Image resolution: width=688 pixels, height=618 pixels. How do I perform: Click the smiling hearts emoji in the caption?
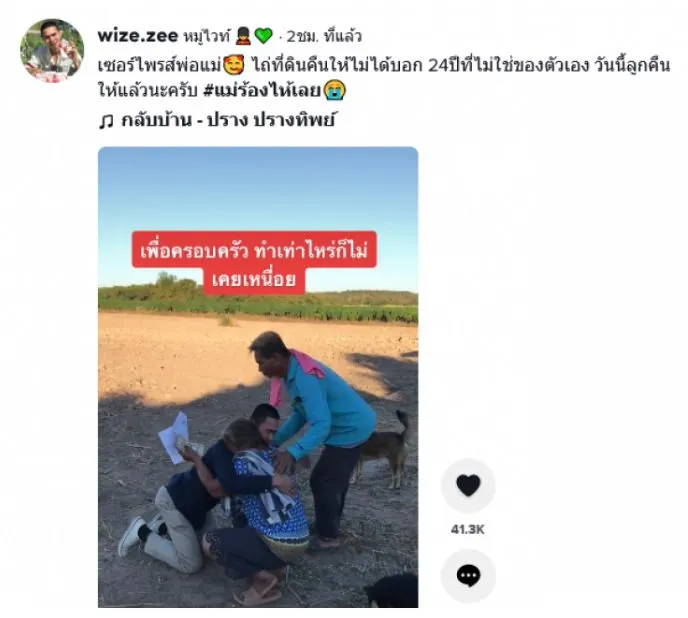click(x=234, y=66)
